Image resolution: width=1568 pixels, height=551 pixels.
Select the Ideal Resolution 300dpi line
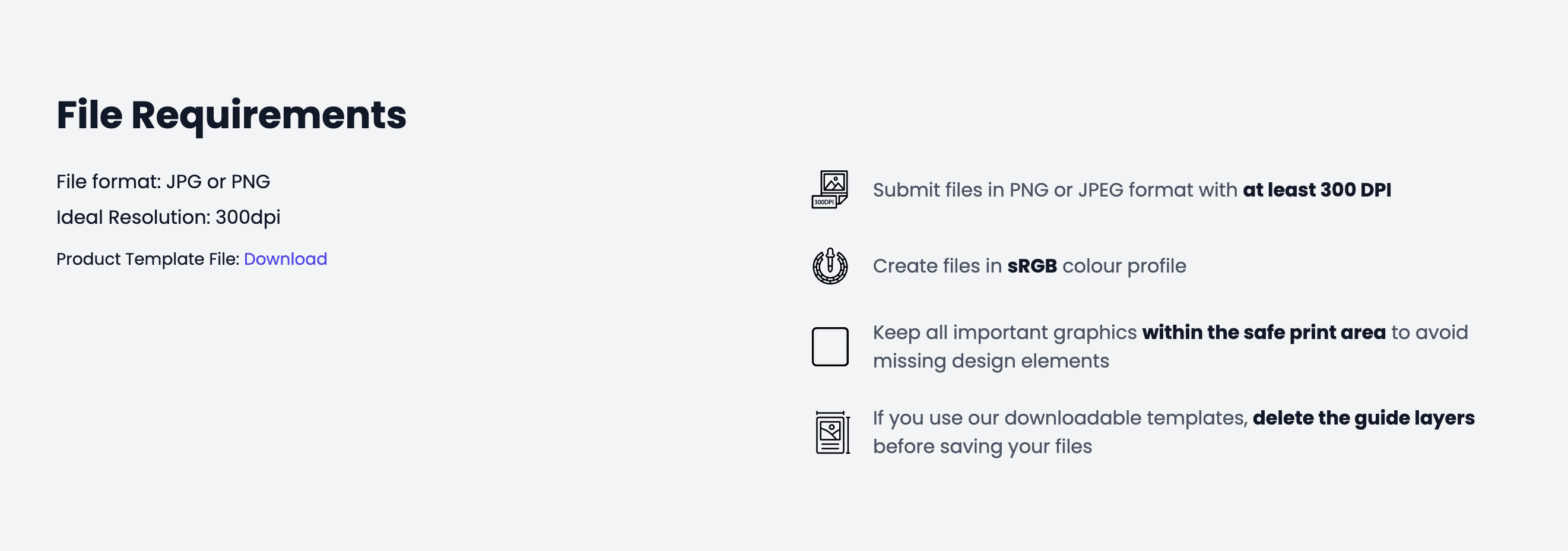tap(169, 217)
